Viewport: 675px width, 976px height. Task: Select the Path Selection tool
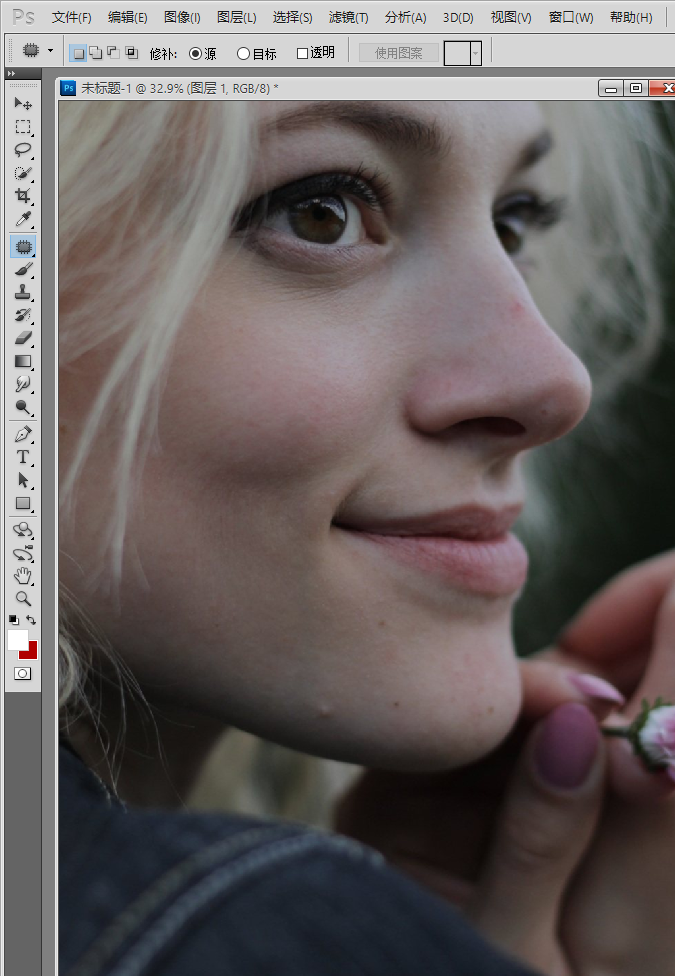pyautogui.click(x=23, y=481)
